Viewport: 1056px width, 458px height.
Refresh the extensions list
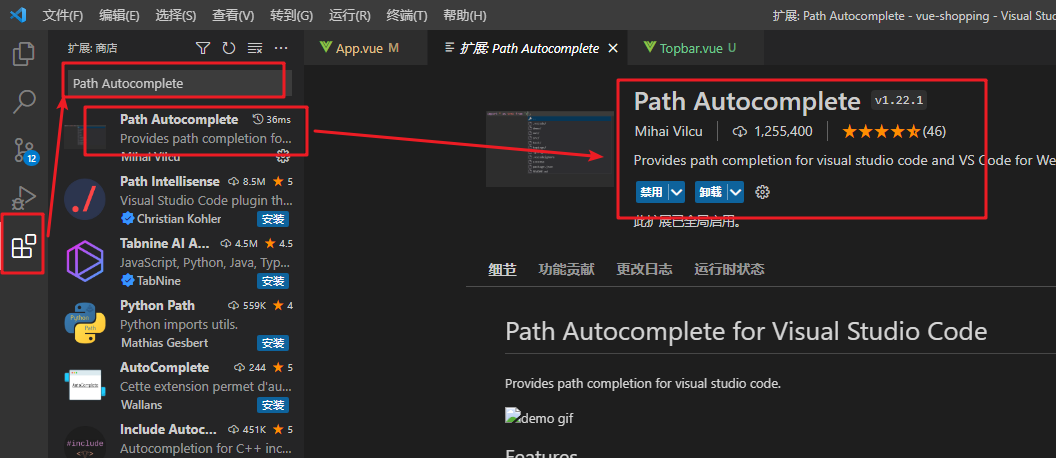coord(229,48)
